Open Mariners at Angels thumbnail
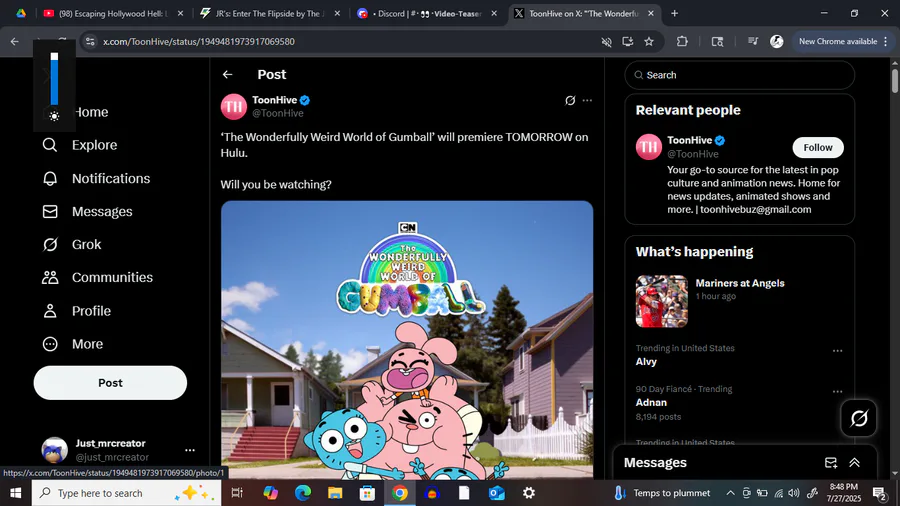900x506 pixels. [661, 301]
